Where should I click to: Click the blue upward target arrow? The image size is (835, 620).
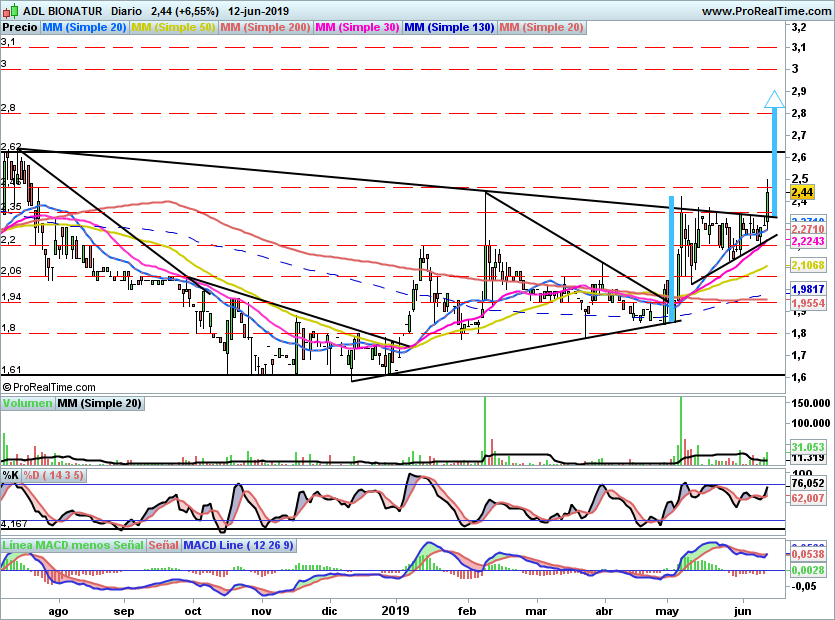tap(773, 100)
